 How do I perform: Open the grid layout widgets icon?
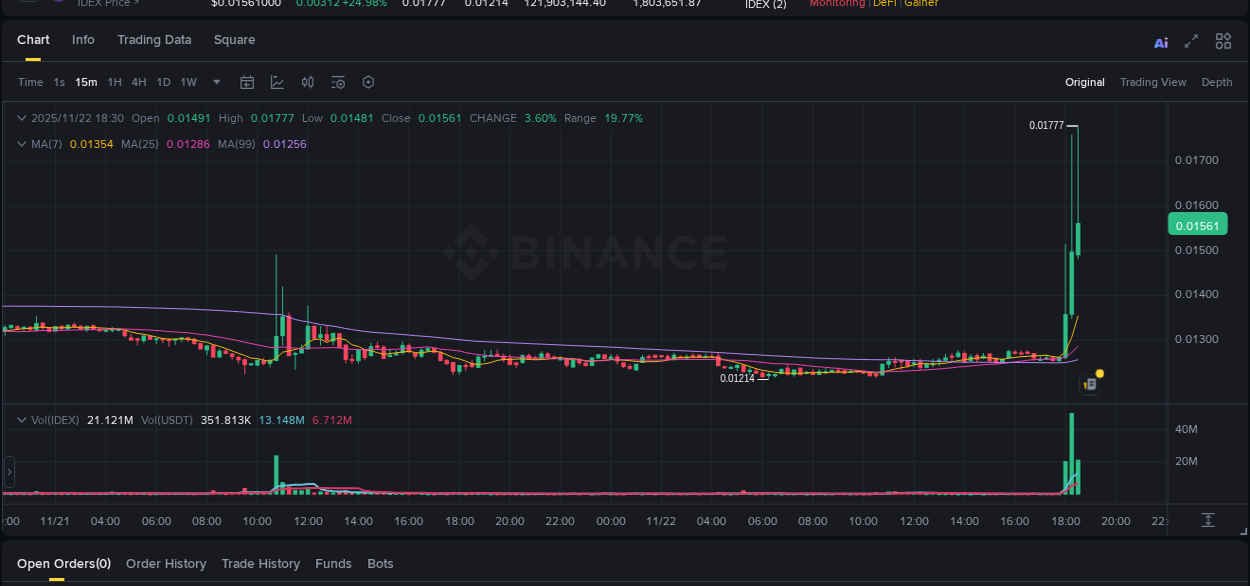pos(1223,42)
